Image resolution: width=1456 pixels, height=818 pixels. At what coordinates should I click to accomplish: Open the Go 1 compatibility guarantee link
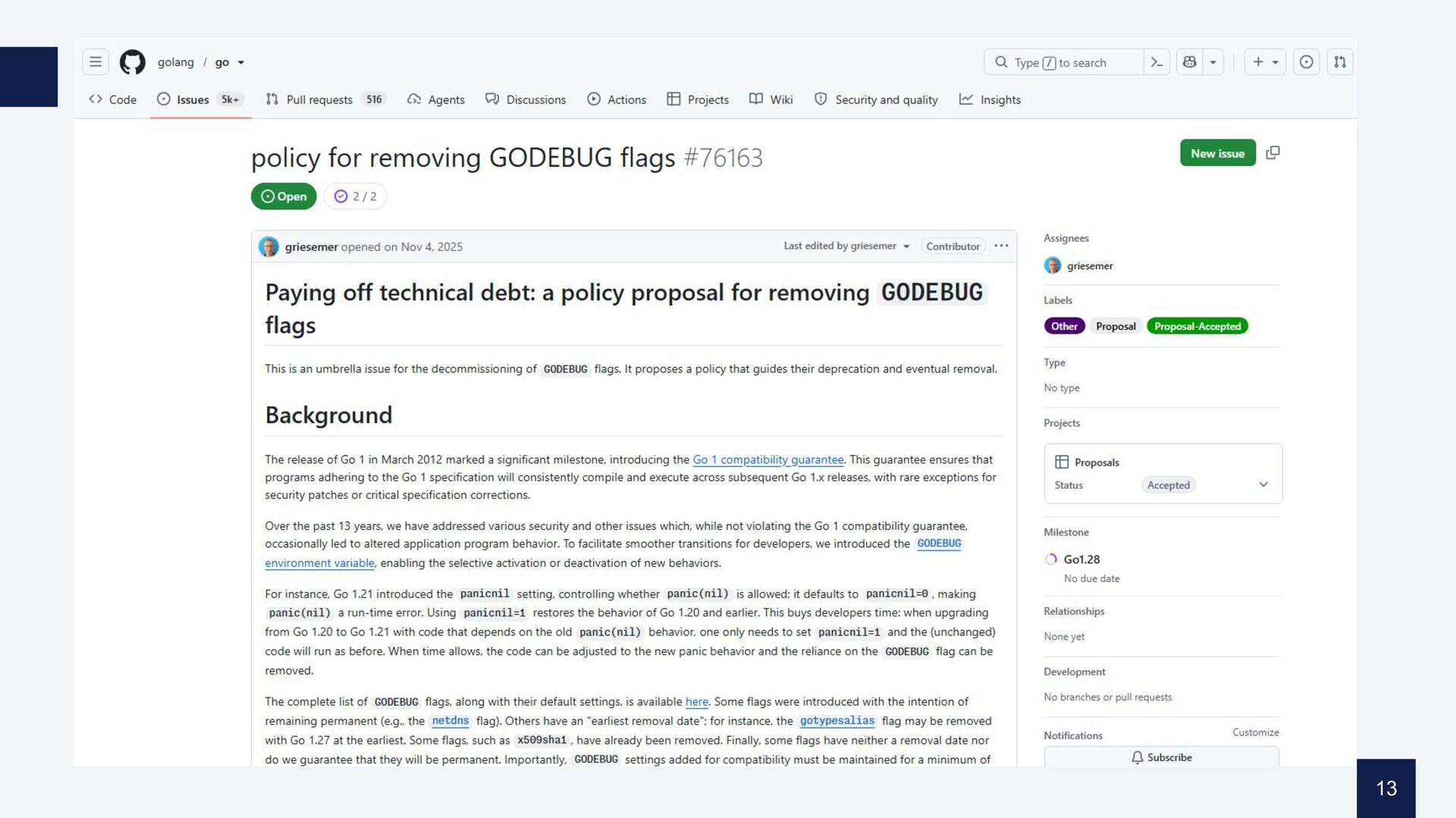pos(768,459)
